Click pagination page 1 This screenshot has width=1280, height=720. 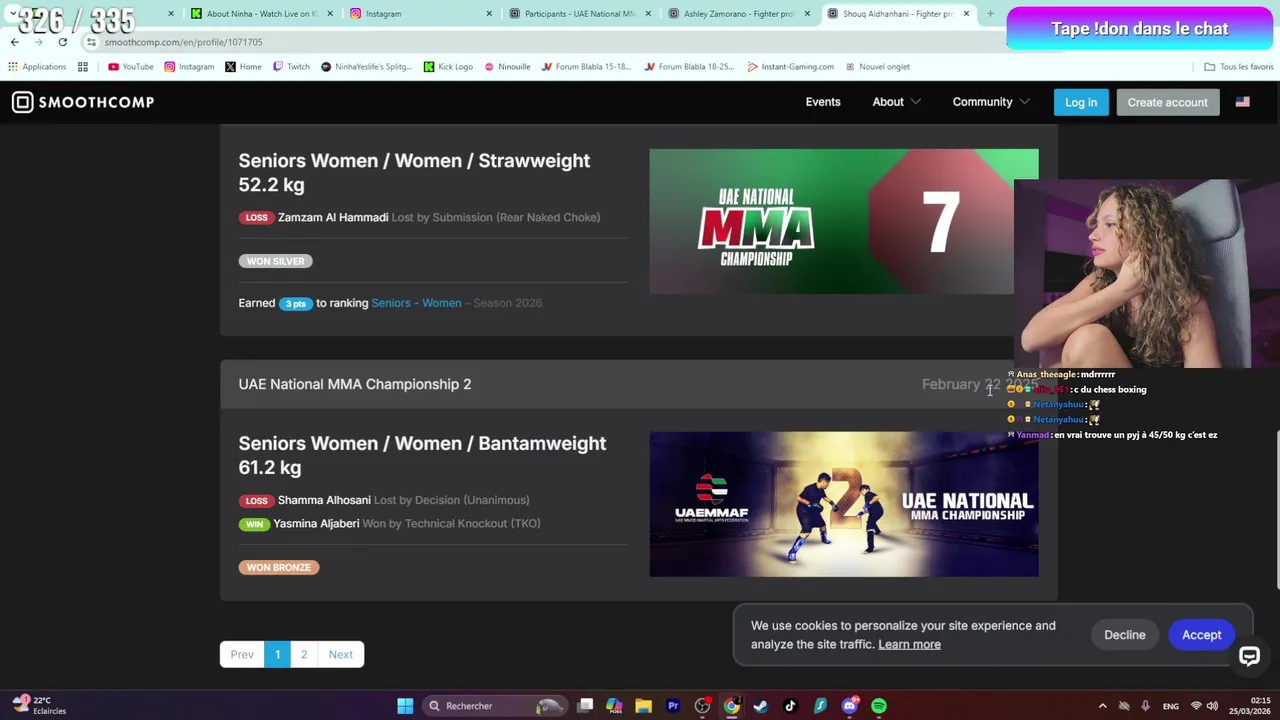277,654
